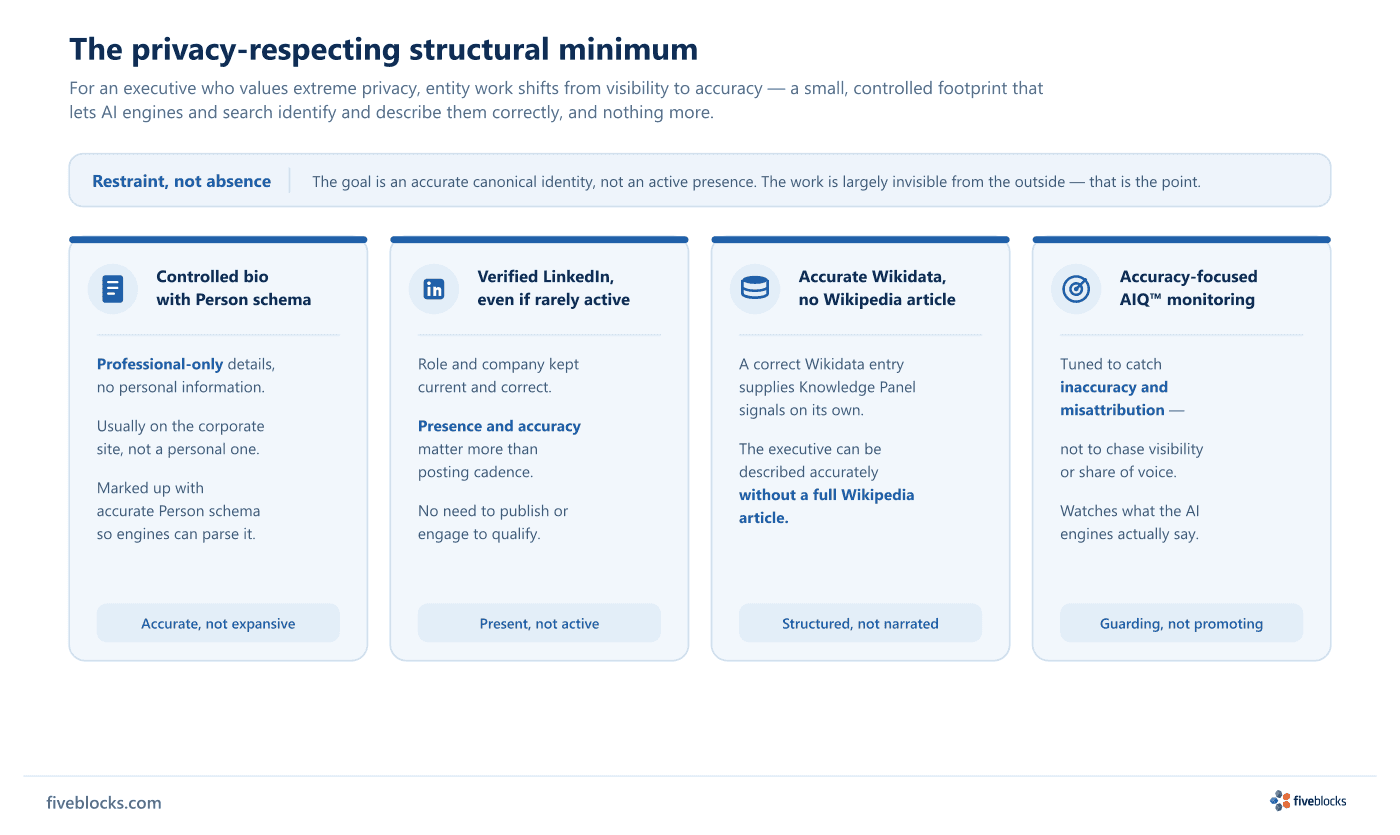The width and height of the screenshot is (1400, 835).
Task: Click the 'Guarding, not promoting' pill
Action: [x=1181, y=623]
